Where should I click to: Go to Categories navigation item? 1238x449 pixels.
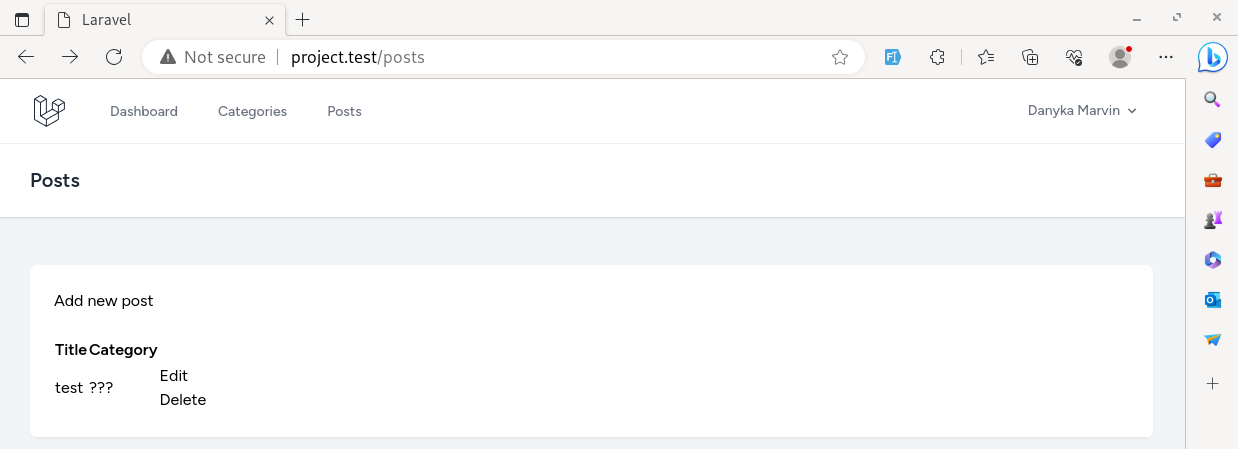(252, 111)
